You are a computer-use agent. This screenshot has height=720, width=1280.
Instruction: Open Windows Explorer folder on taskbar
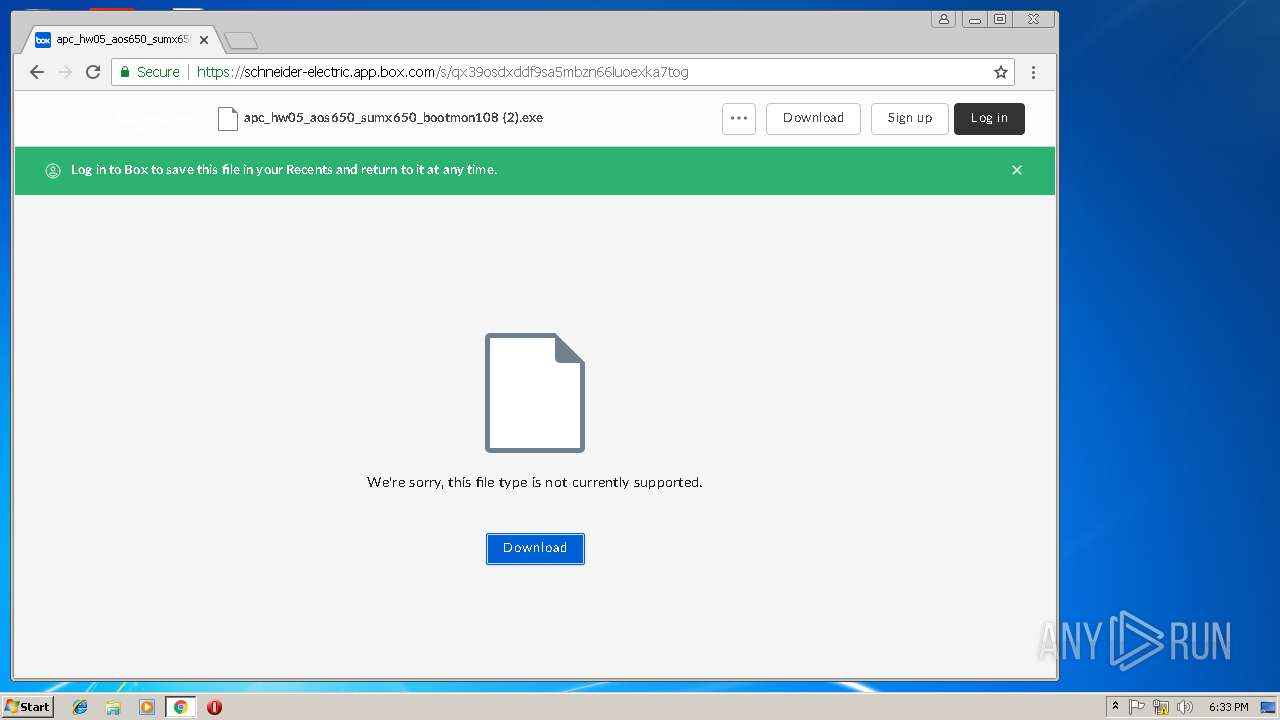[113, 707]
